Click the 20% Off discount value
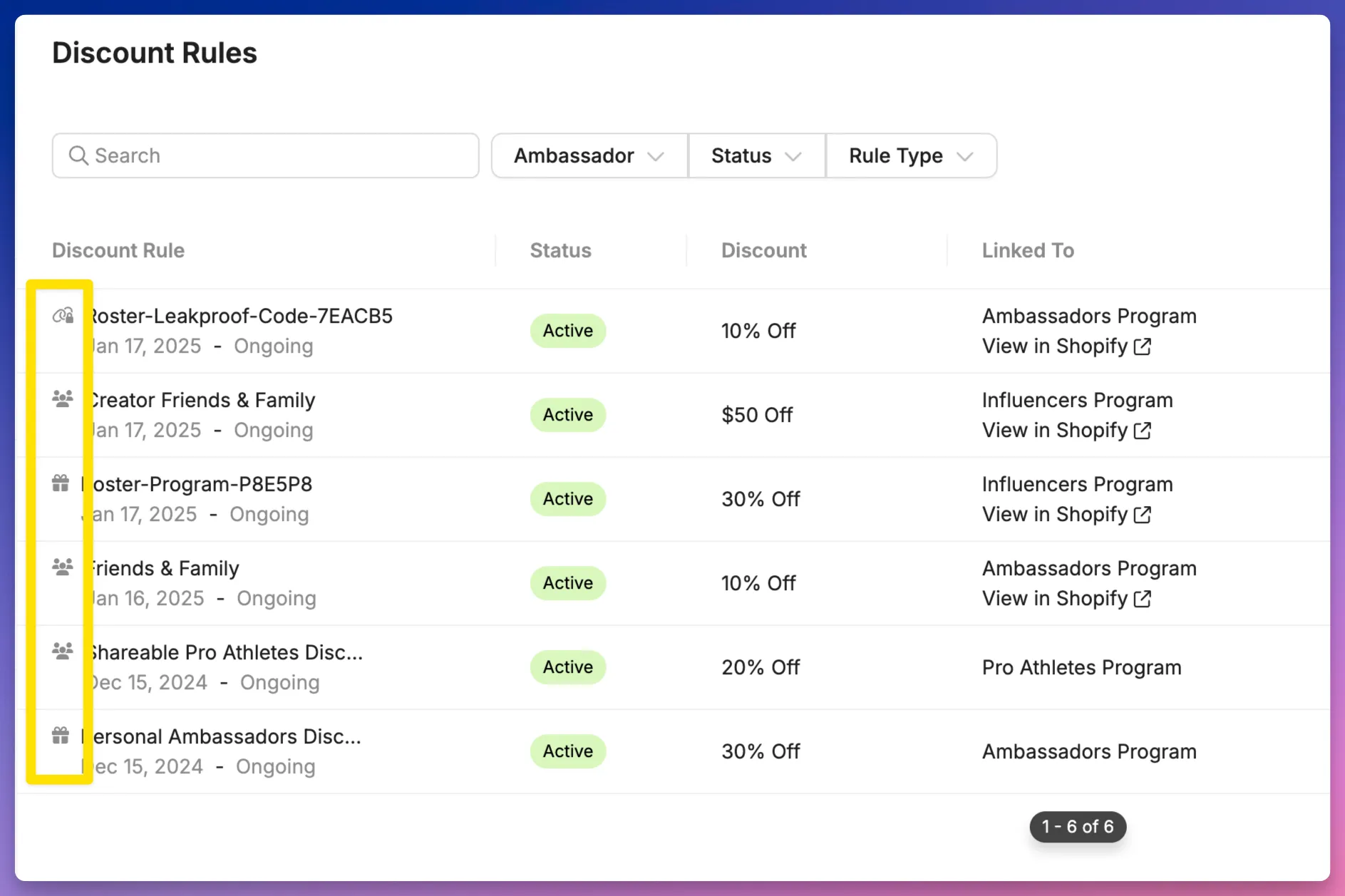 pos(761,667)
